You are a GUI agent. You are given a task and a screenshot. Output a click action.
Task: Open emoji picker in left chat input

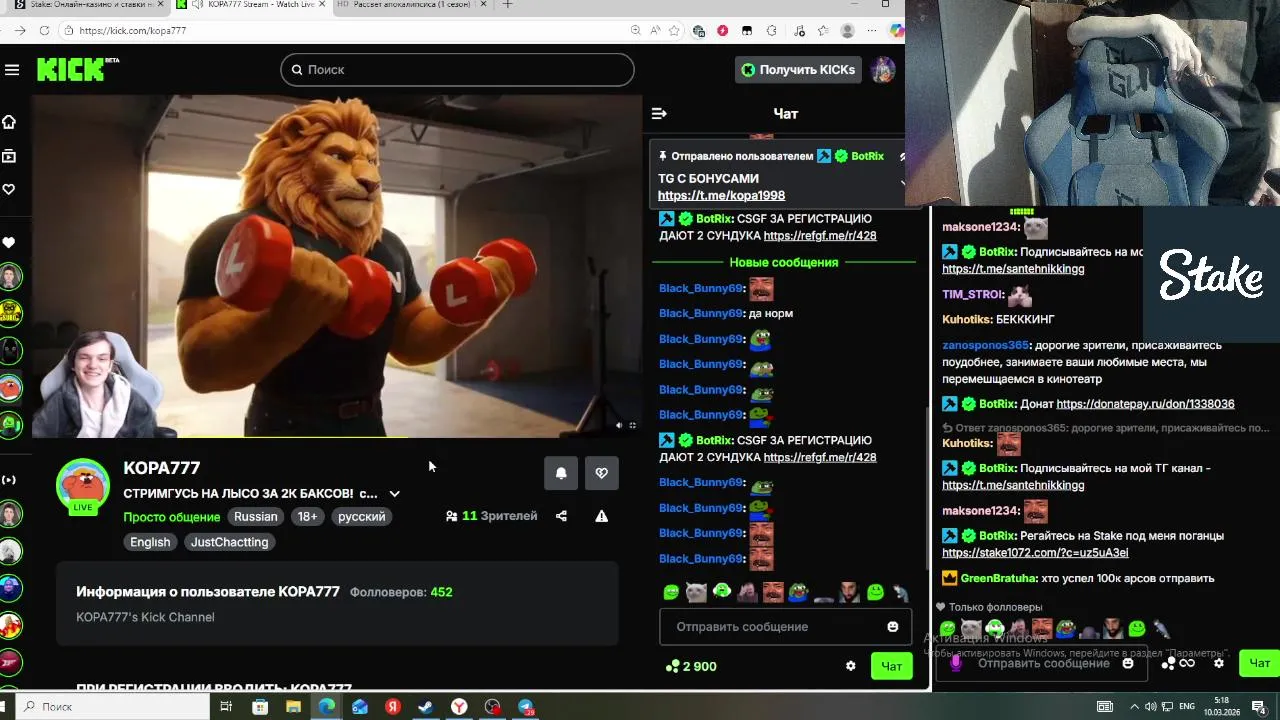(x=892, y=627)
